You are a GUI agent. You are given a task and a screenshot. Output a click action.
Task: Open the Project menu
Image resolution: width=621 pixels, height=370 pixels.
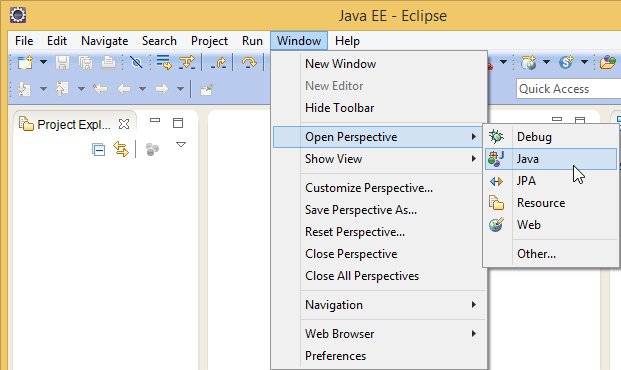209,41
